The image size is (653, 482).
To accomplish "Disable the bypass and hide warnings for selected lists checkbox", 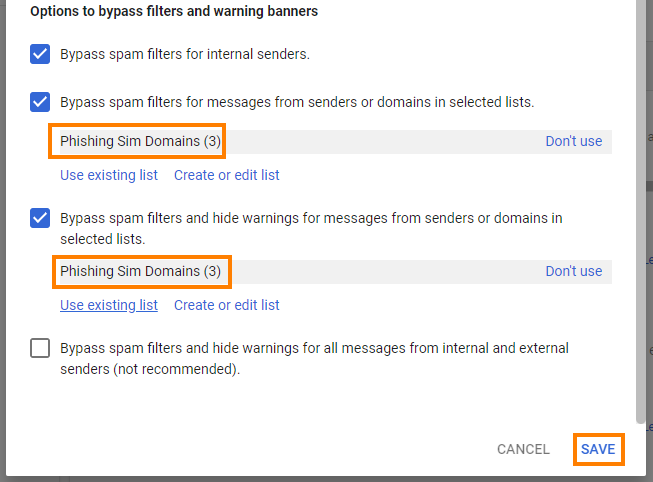I will [40, 218].
